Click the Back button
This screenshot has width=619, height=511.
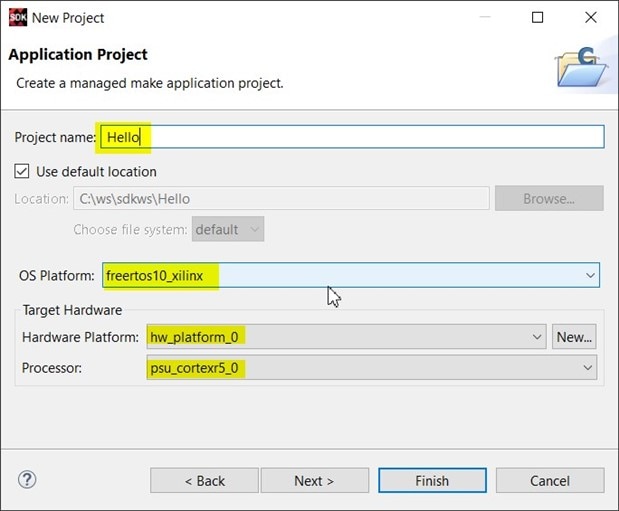204,481
